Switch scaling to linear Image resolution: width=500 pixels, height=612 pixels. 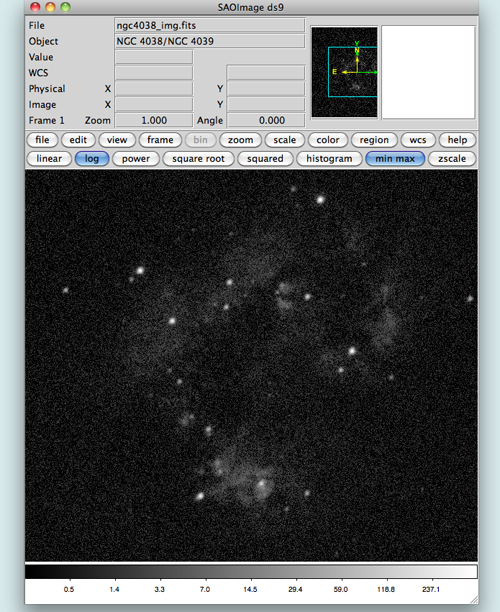point(49,158)
